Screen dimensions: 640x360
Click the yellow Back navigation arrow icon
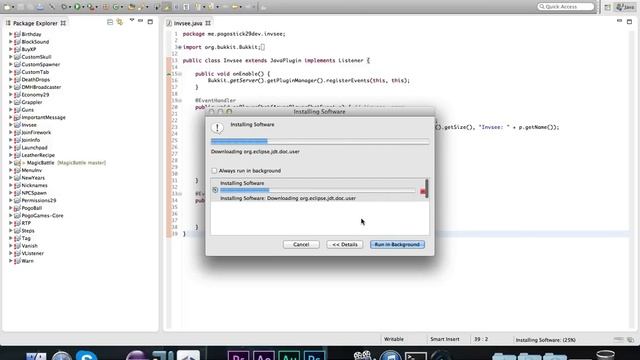pos(235,7)
